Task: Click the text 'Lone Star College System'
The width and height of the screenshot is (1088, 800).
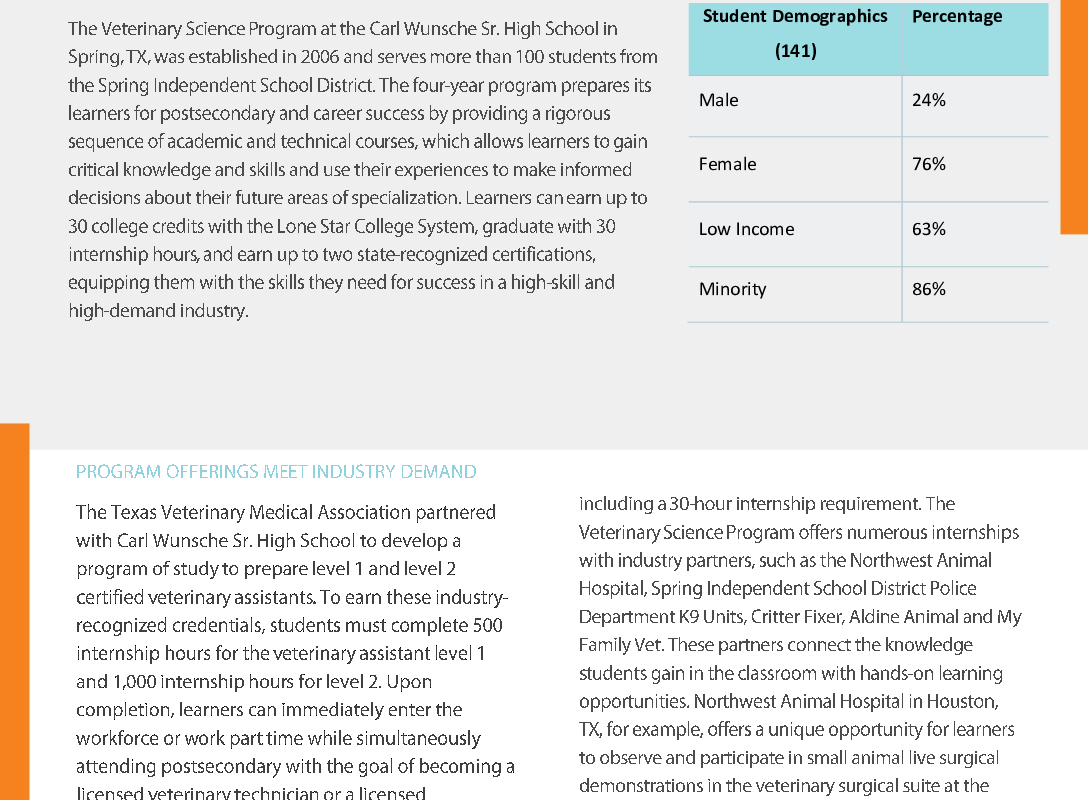Action: point(376,226)
